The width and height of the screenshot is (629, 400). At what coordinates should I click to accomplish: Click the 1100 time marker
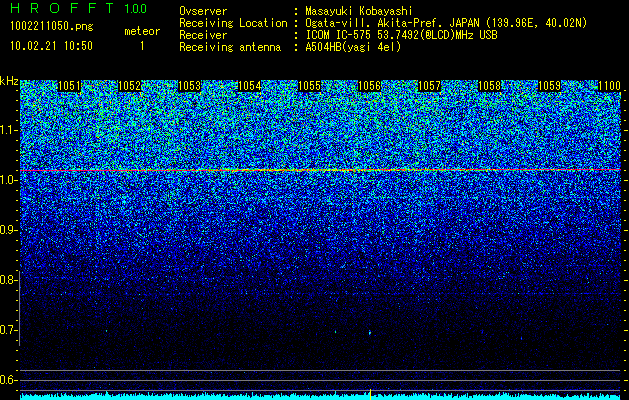(x=609, y=86)
